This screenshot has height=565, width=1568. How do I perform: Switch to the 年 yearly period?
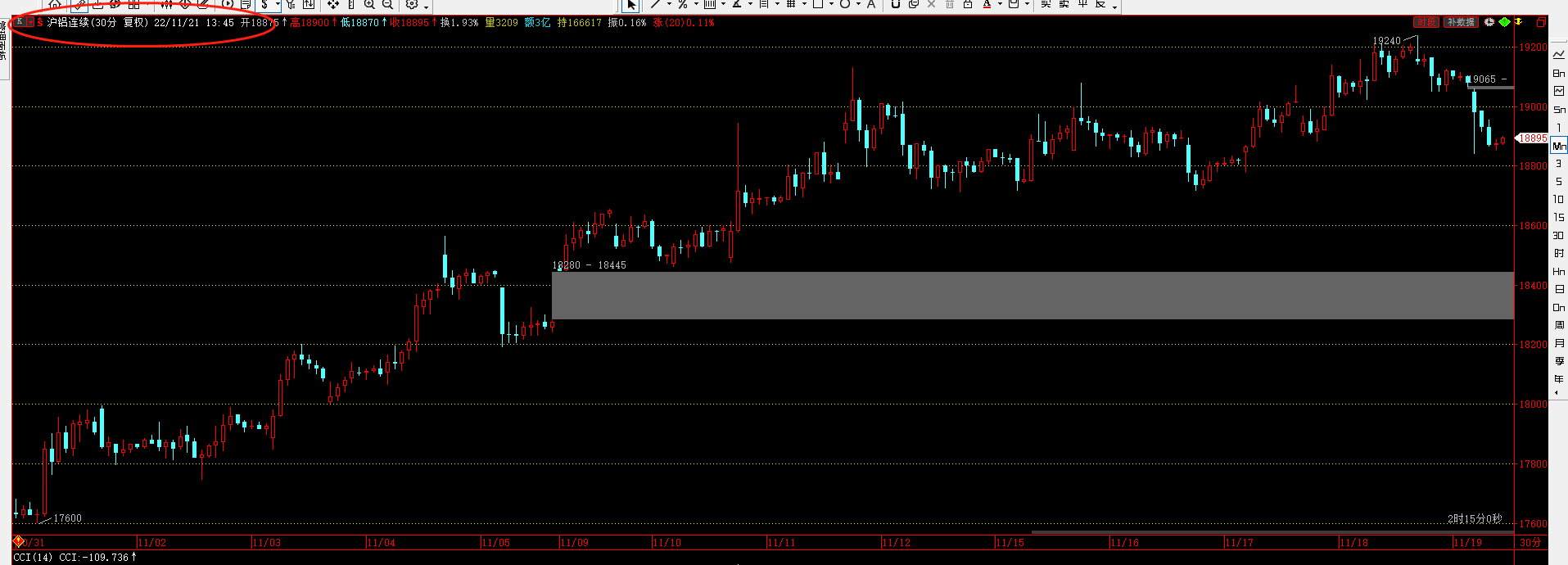pos(1558,379)
